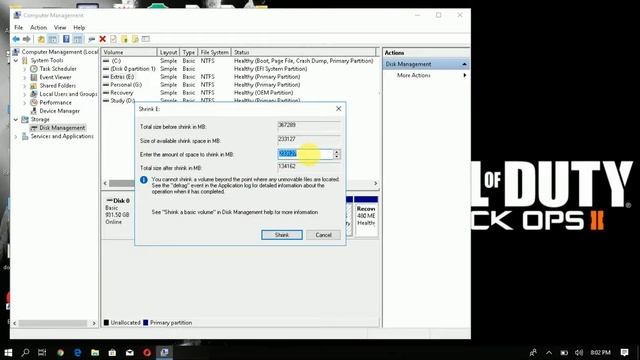Collapse Disk Management section in Actions pane
The width and height of the screenshot is (640, 360).
464,64
